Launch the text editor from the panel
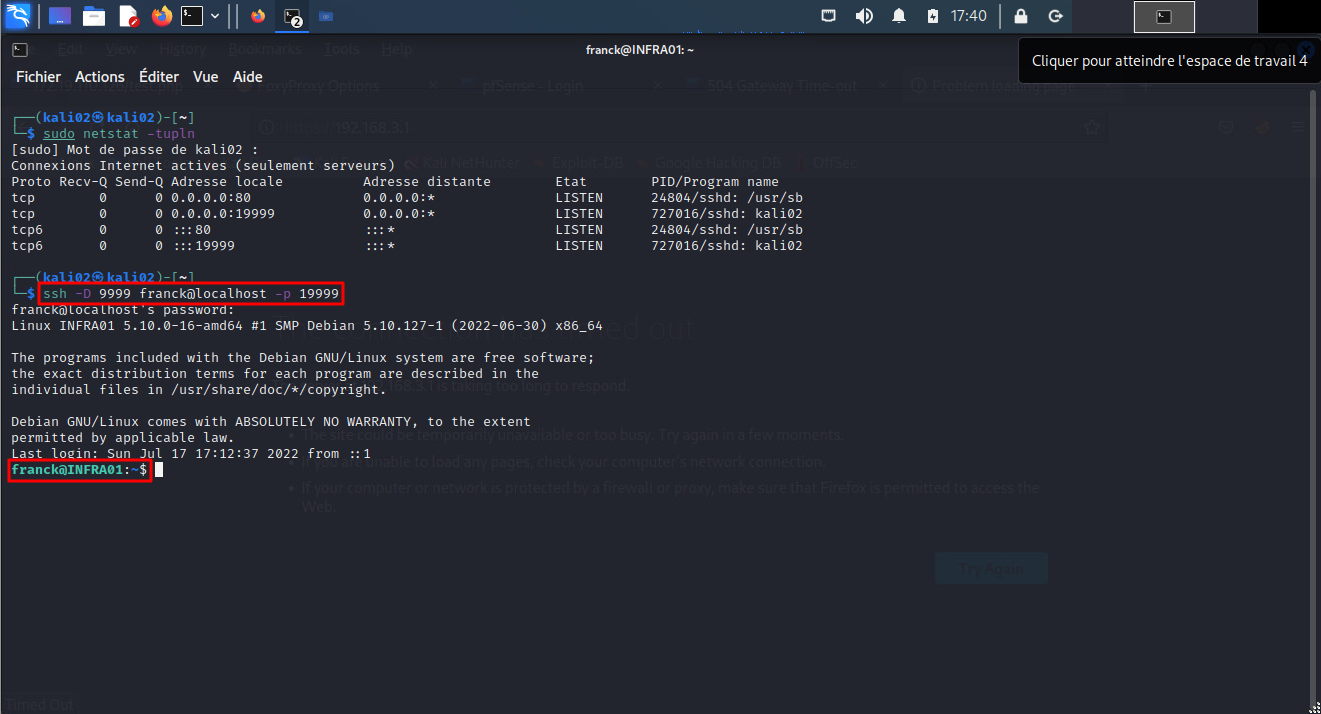 tap(128, 16)
